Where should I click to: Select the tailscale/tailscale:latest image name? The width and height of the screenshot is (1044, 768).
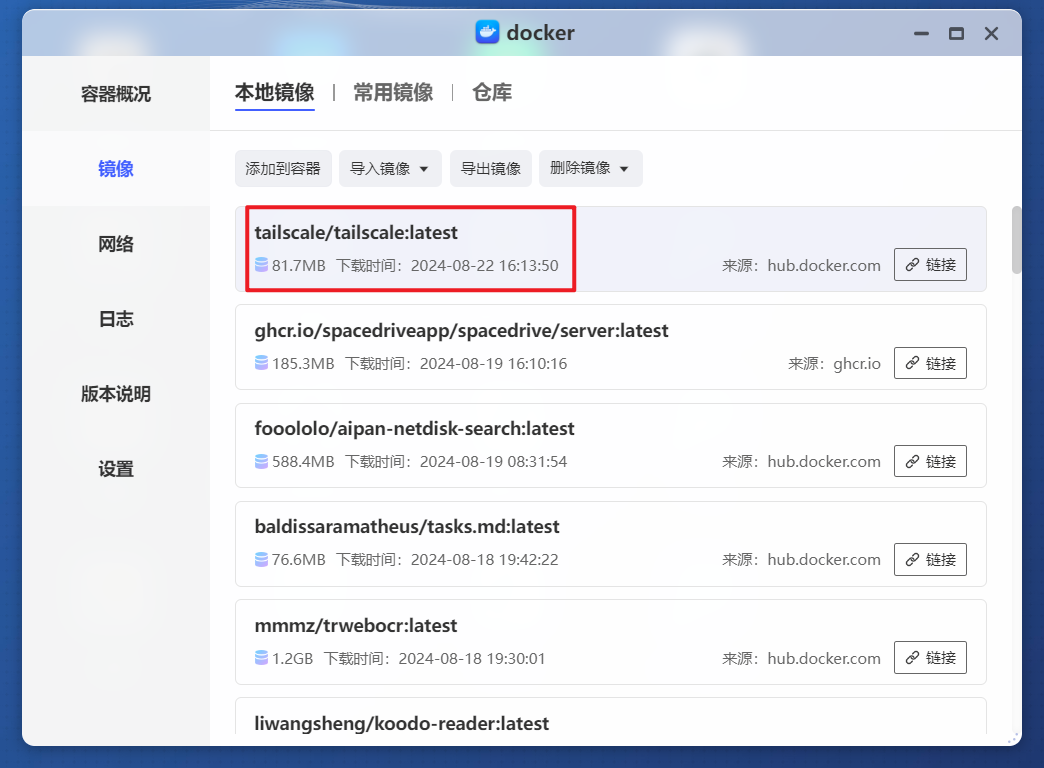tap(356, 232)
